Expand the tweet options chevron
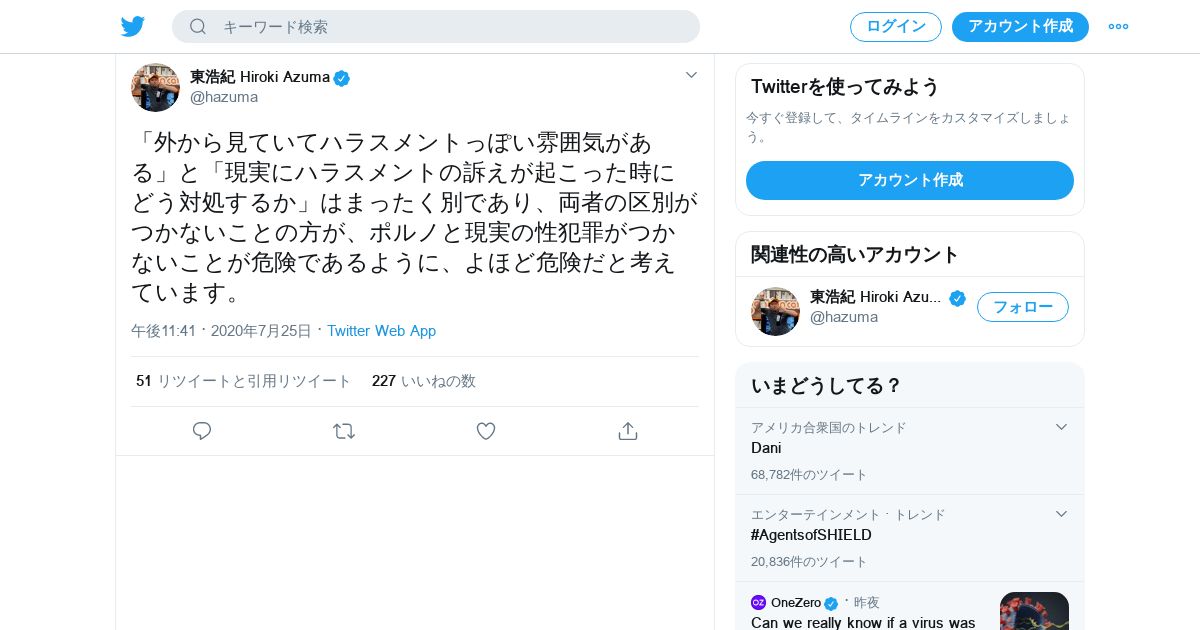The image size is (1200, 630). point(691,75)
